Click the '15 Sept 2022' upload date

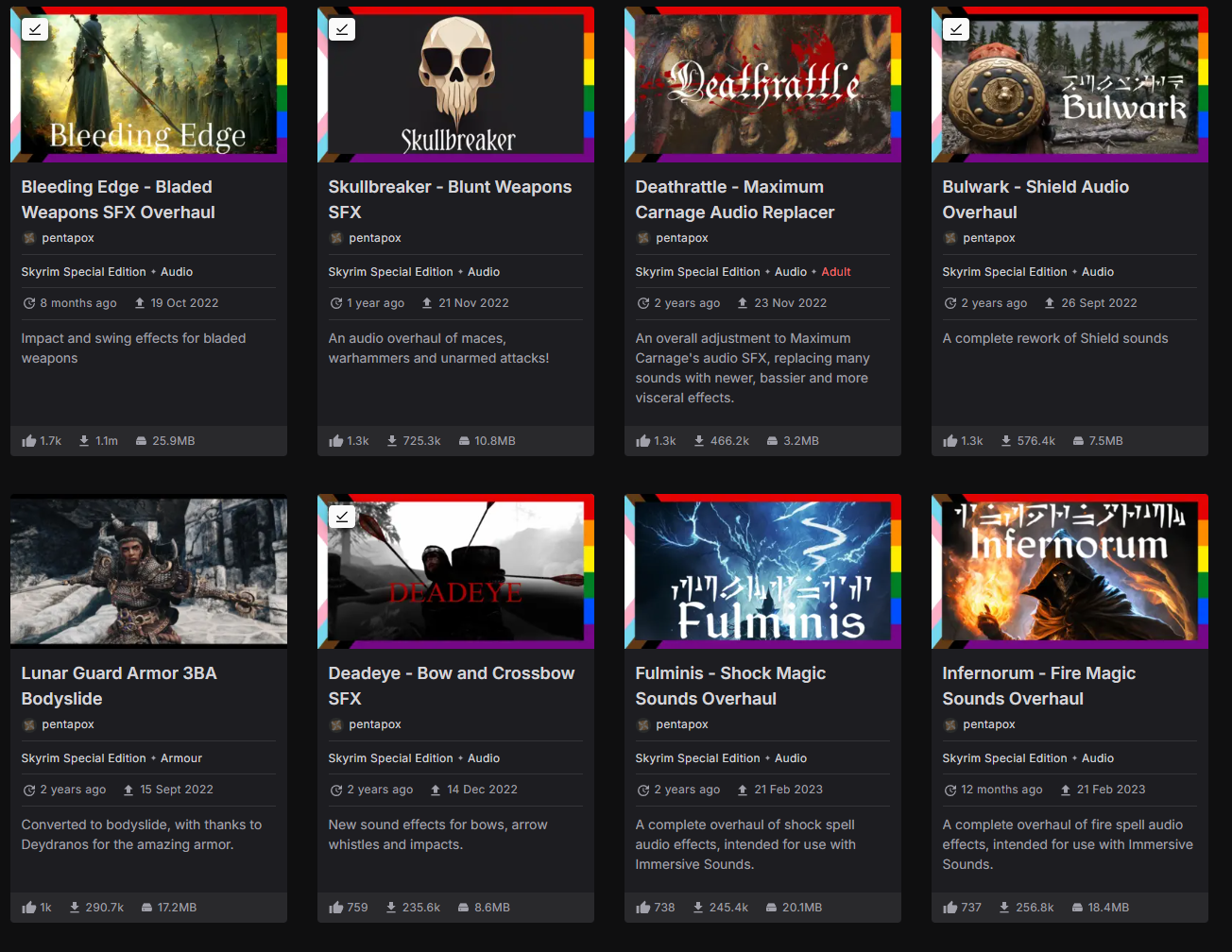click(x=177, y=790)
